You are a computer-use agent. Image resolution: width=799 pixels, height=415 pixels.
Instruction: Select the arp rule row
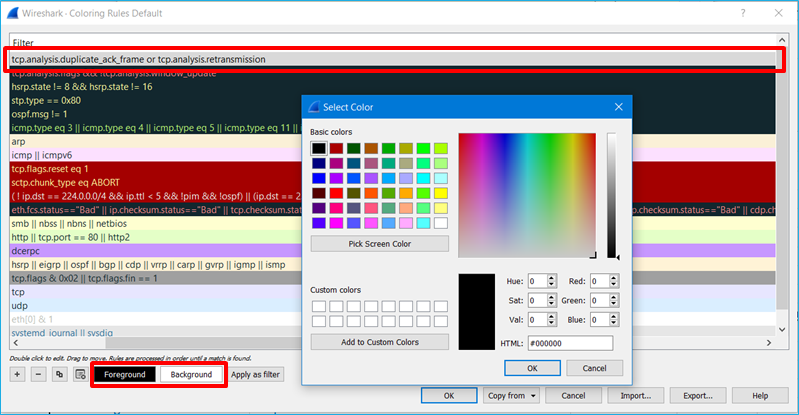tap(155, 142)
